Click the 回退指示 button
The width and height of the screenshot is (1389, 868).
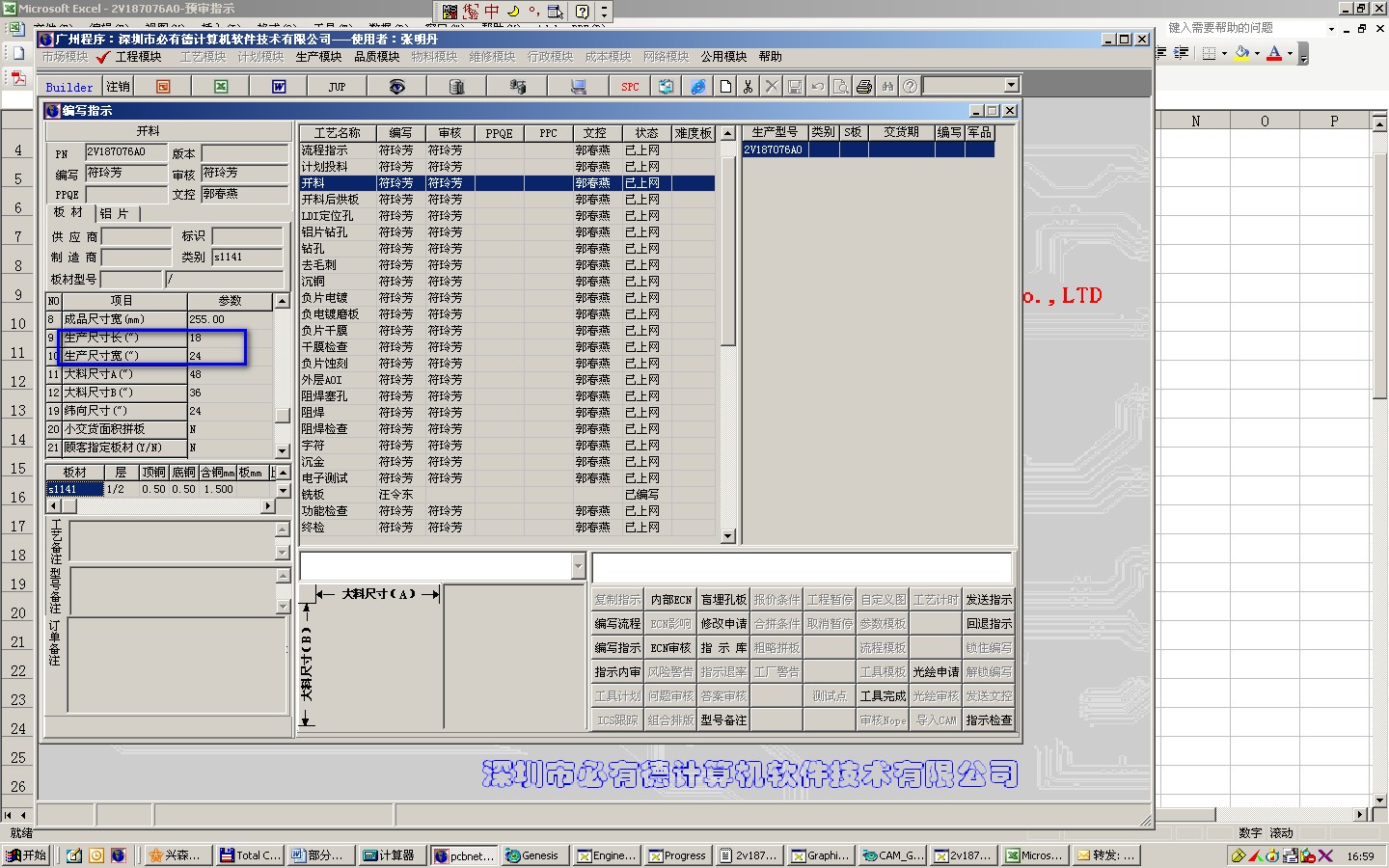coord(989,624)
